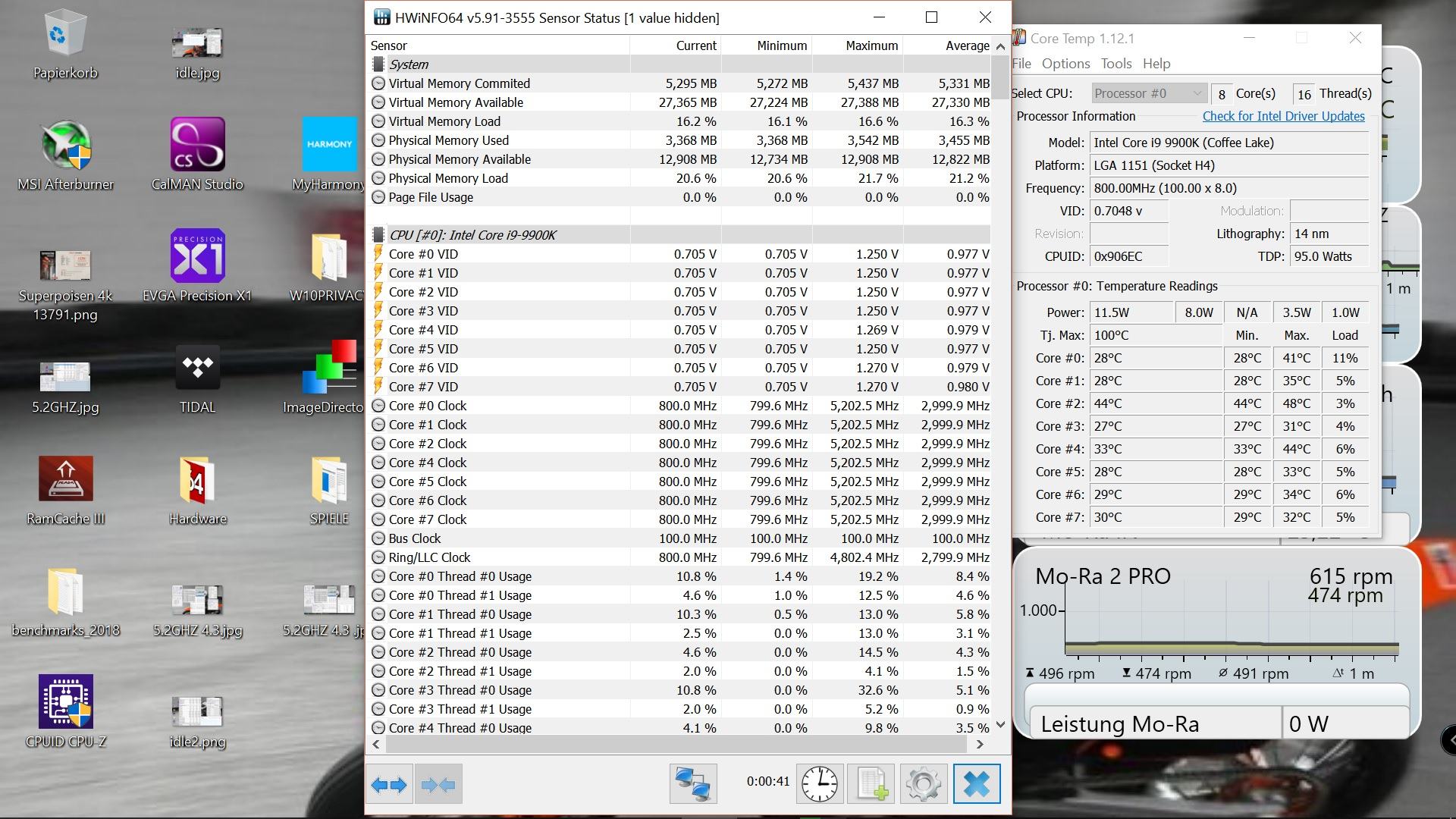Click the Tj. Max 100°C field
The height and width of the screenshot is (819, 1456).
[1156, 335]
